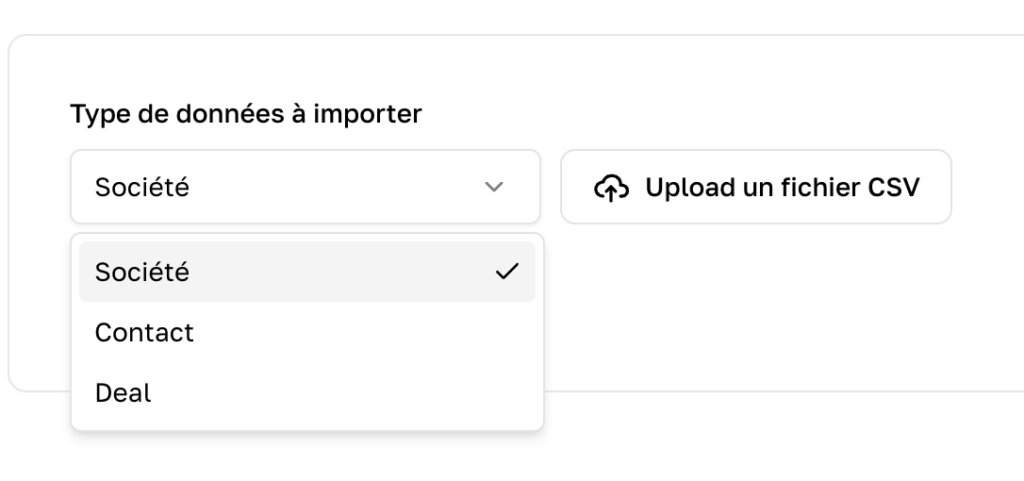The height and width of the screenshot is (481, 1024).
Task: Close the open Société select box
Action: point(305,187)
